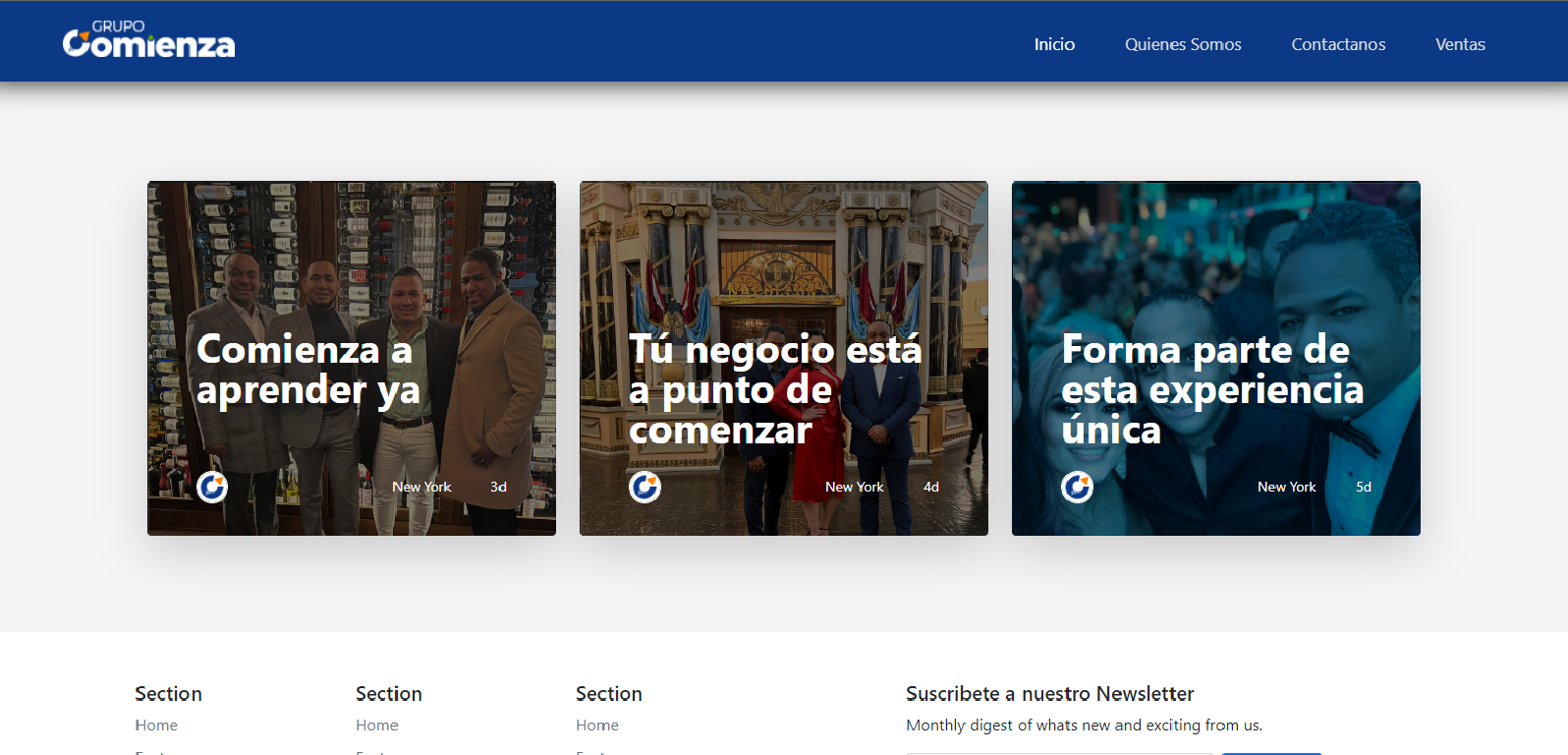Open the Contactanos nav link

tap(1338, 44)
